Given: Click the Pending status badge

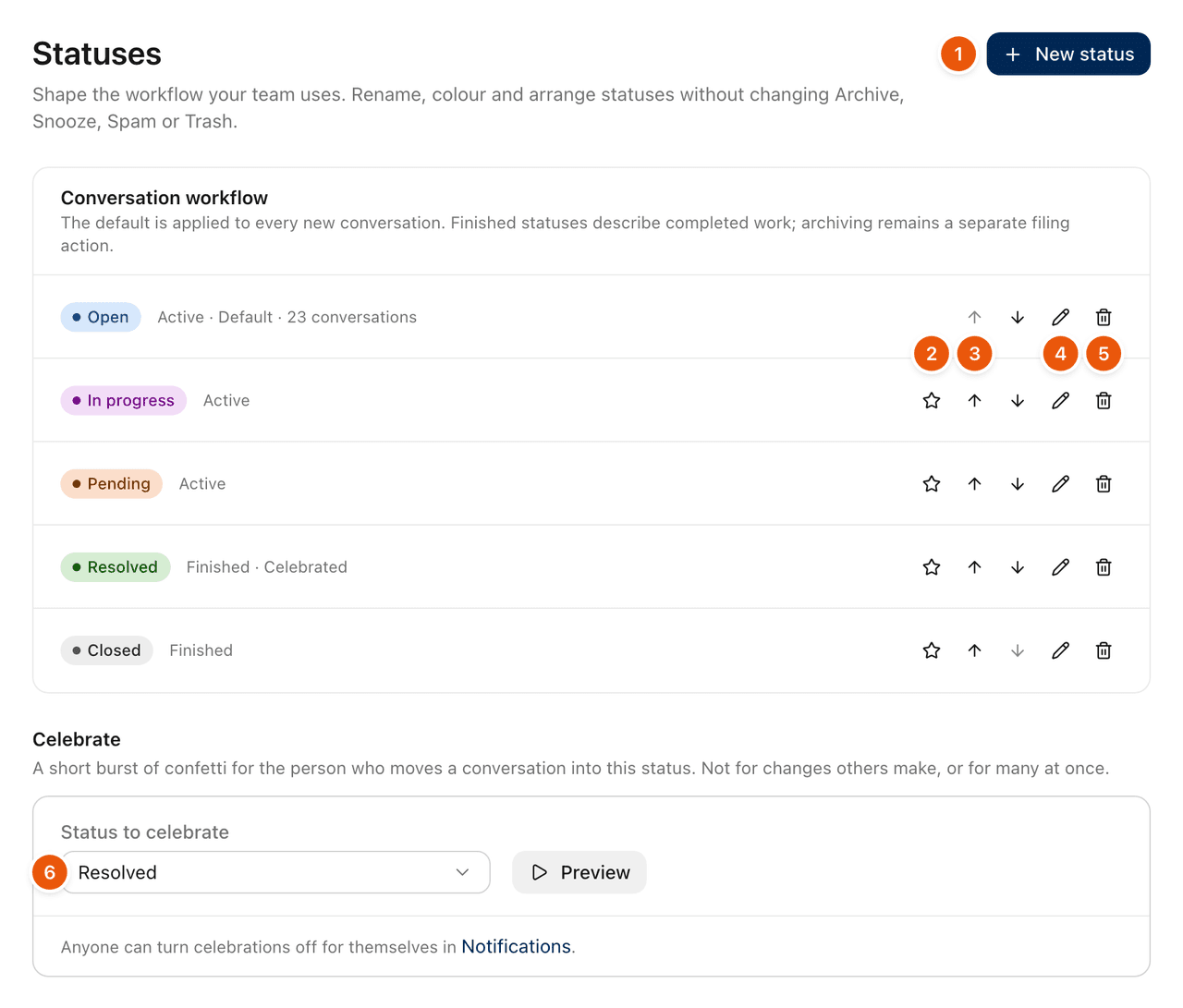Looking at the screenshot, I should 112,483.
